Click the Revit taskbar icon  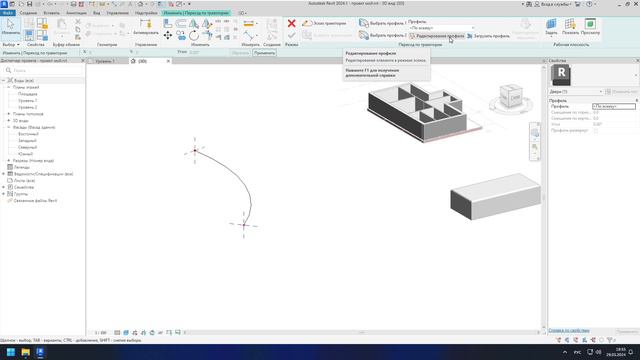point(40,352)
